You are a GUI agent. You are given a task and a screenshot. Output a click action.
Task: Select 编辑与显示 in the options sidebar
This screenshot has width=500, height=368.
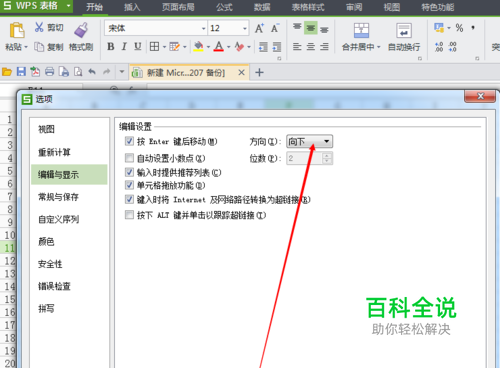(69, 175)
